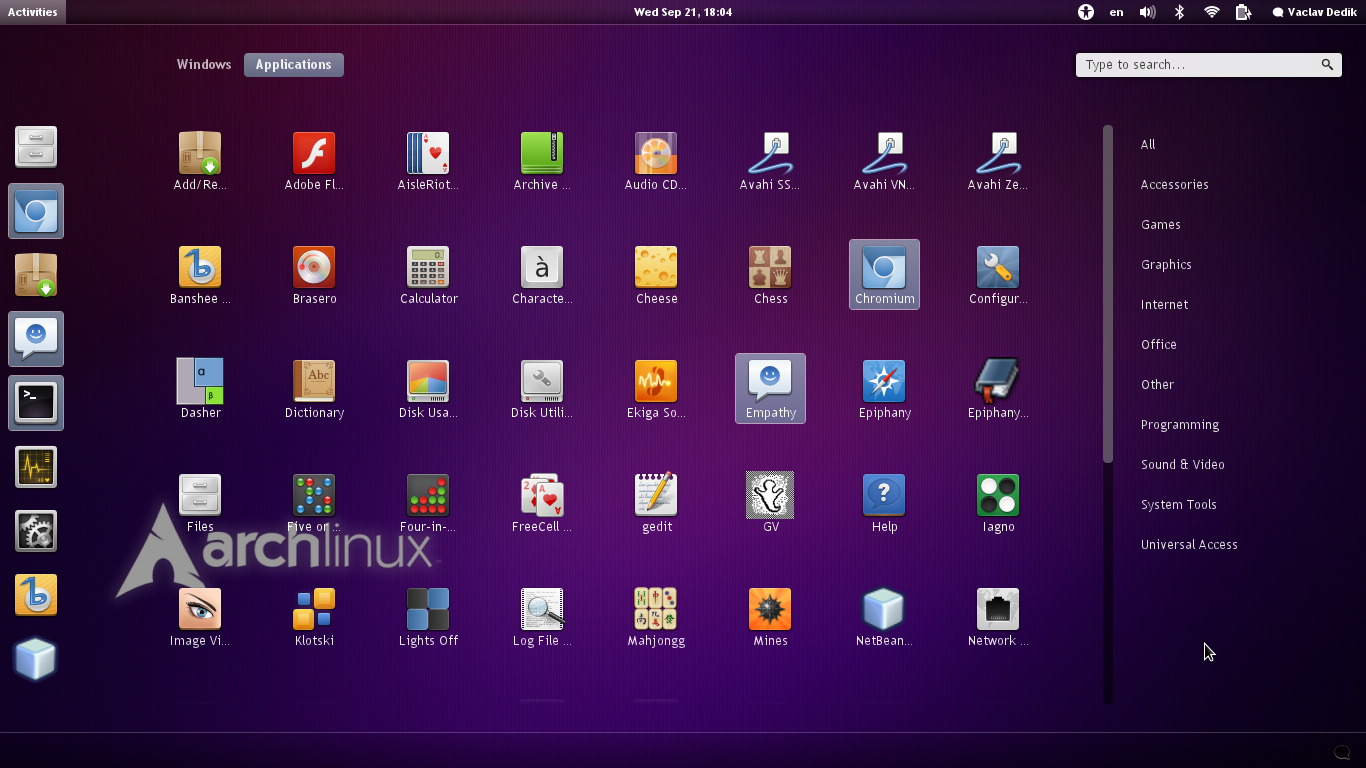
Task: Launch Disk Utility
Action: (x=542, y=389)
